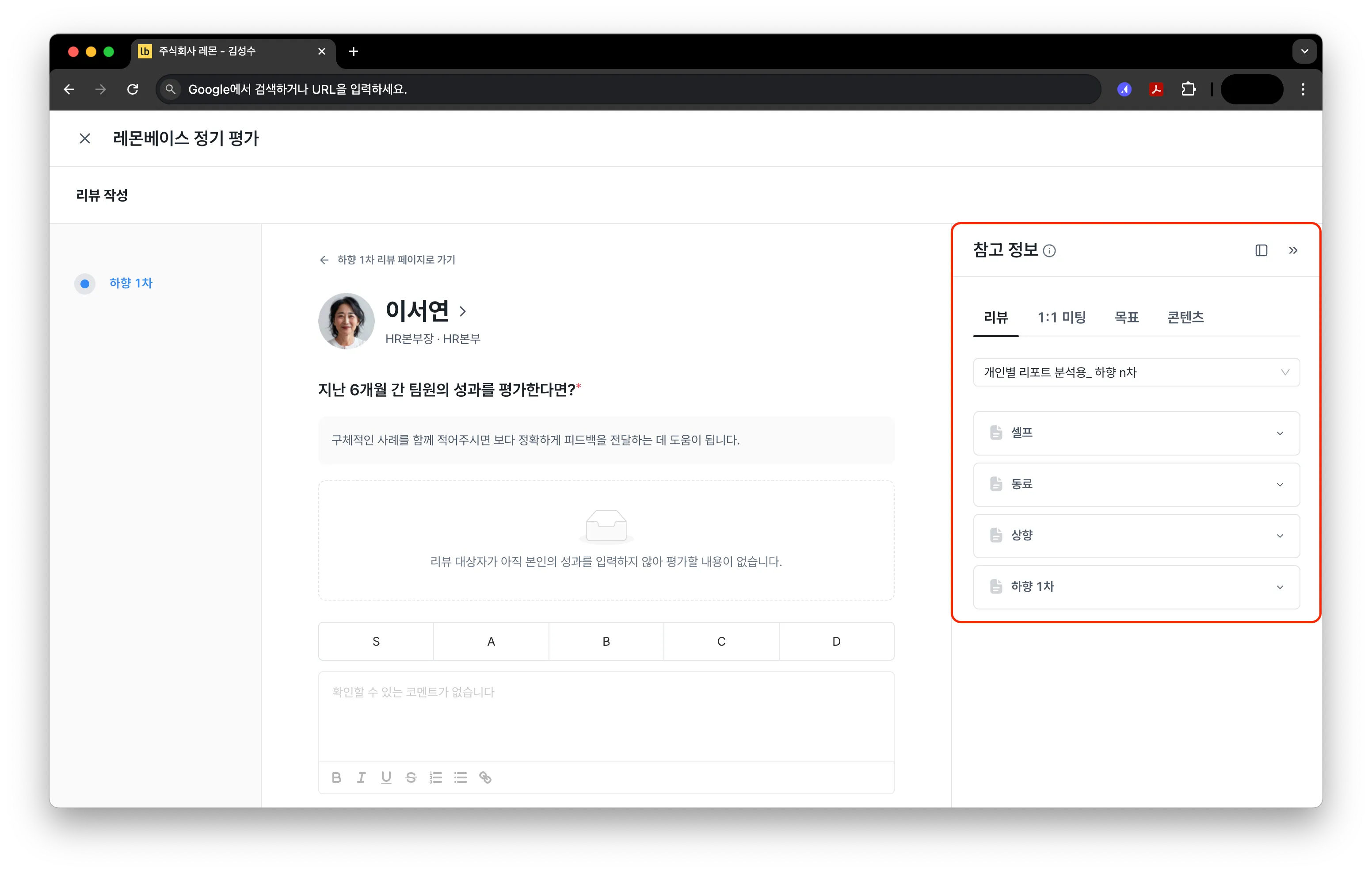
Task: Open a new browser tab
Action: tap(353, 51)
